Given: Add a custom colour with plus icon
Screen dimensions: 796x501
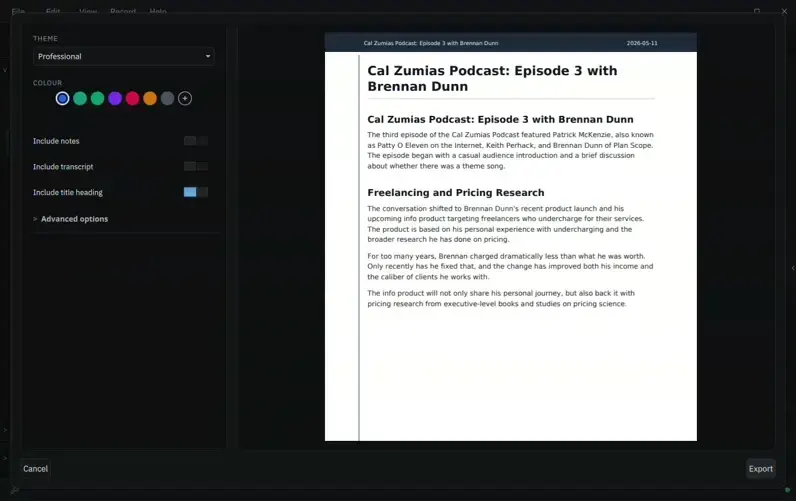Looking at the screenshot, I should [x=185, y=98].
